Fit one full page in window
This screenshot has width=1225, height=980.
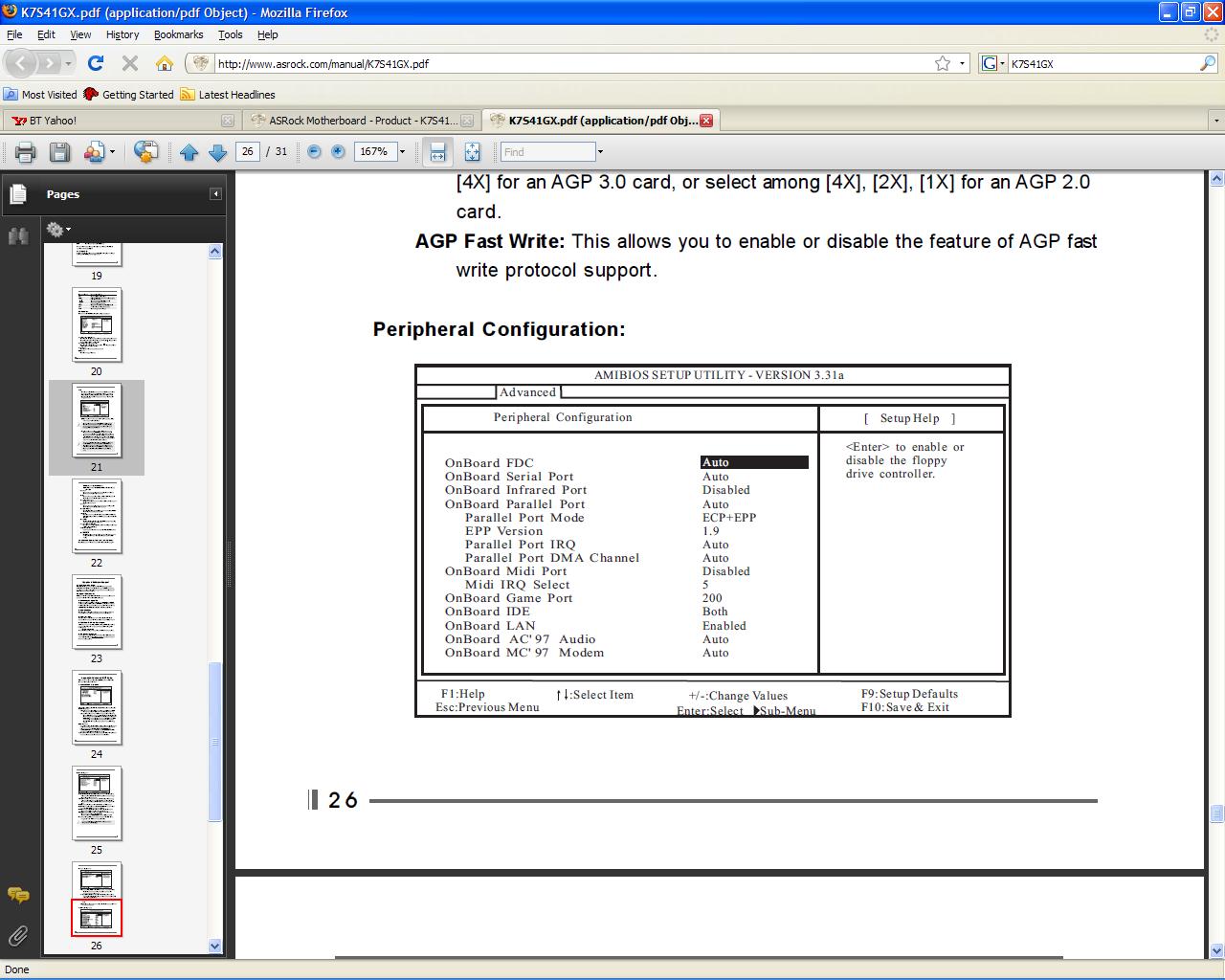tap(472, 152)
